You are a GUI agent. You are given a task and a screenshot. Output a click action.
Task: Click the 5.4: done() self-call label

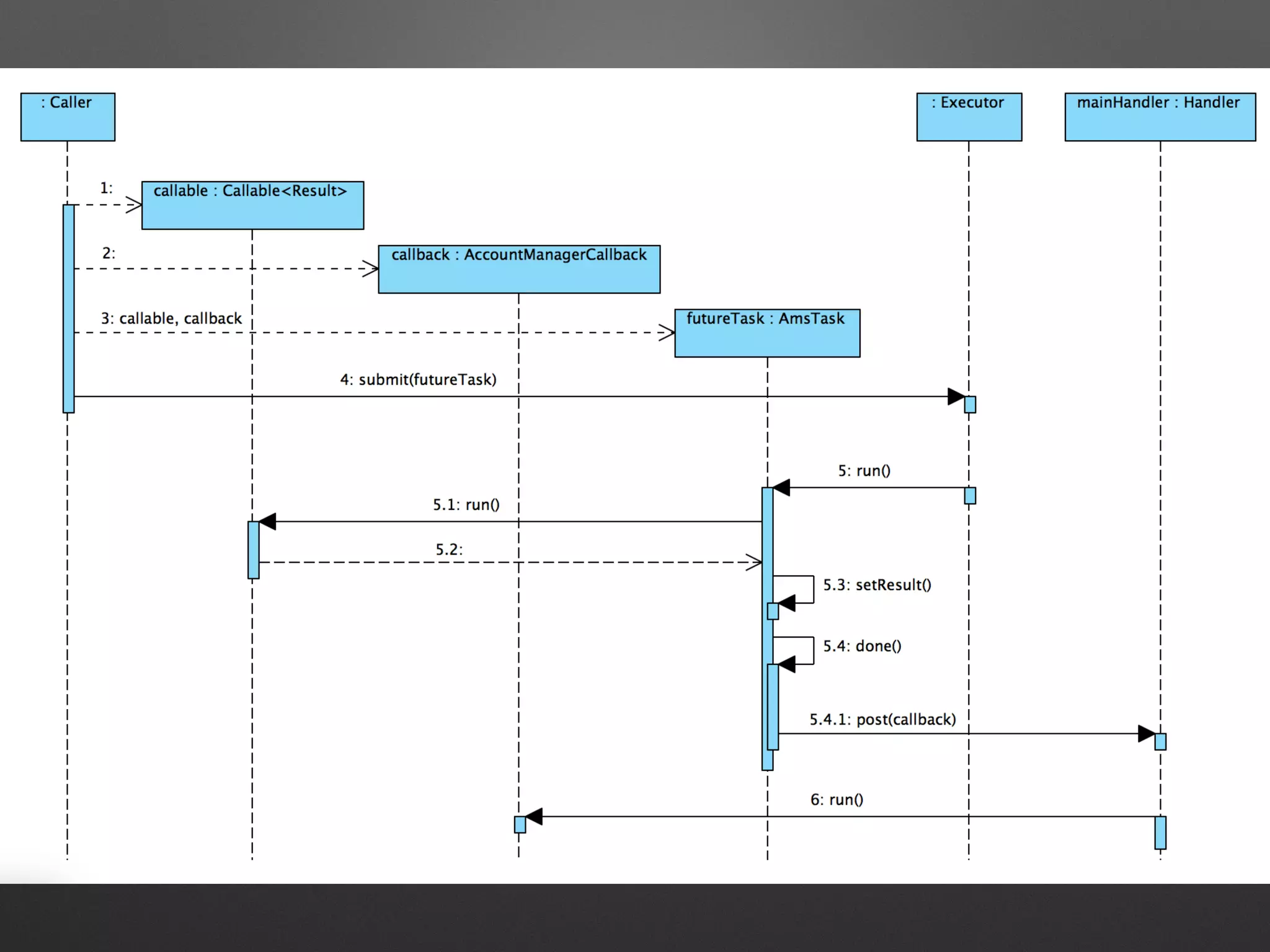862,646
